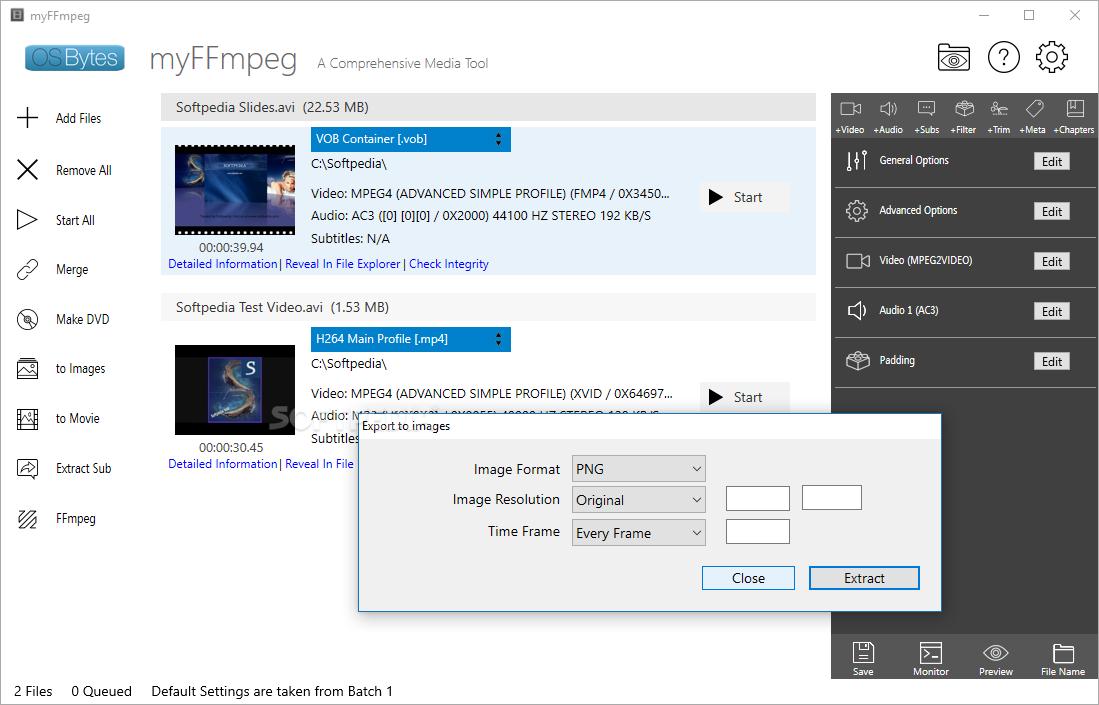The height and width of the screenshot is (705, 1099).
Task: Edit Padding settings
Action: click(x=1051, y=361)
